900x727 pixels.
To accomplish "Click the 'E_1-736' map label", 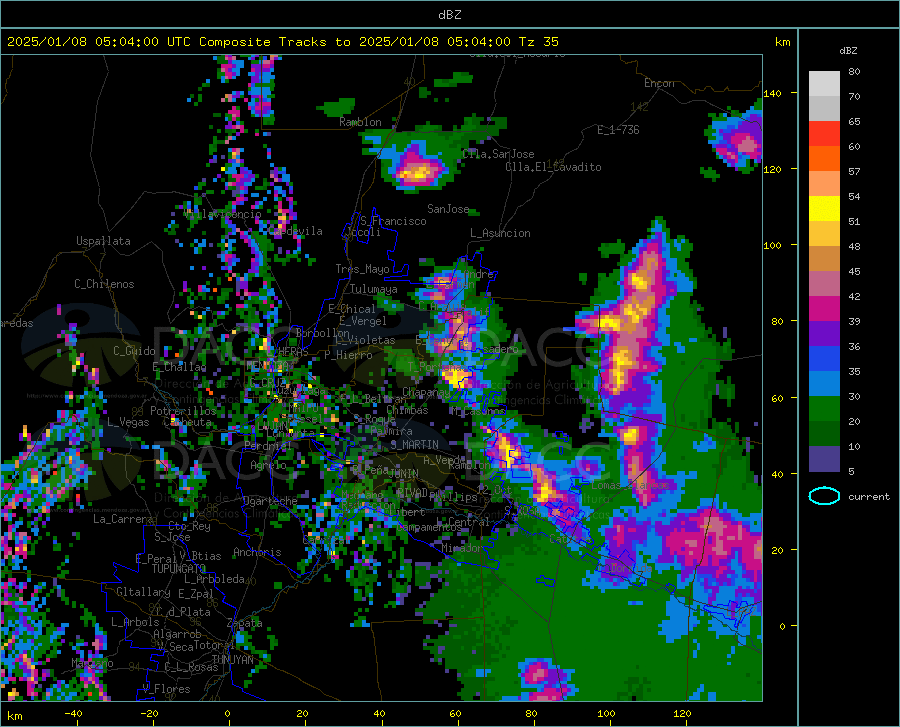I will [618, 130].
